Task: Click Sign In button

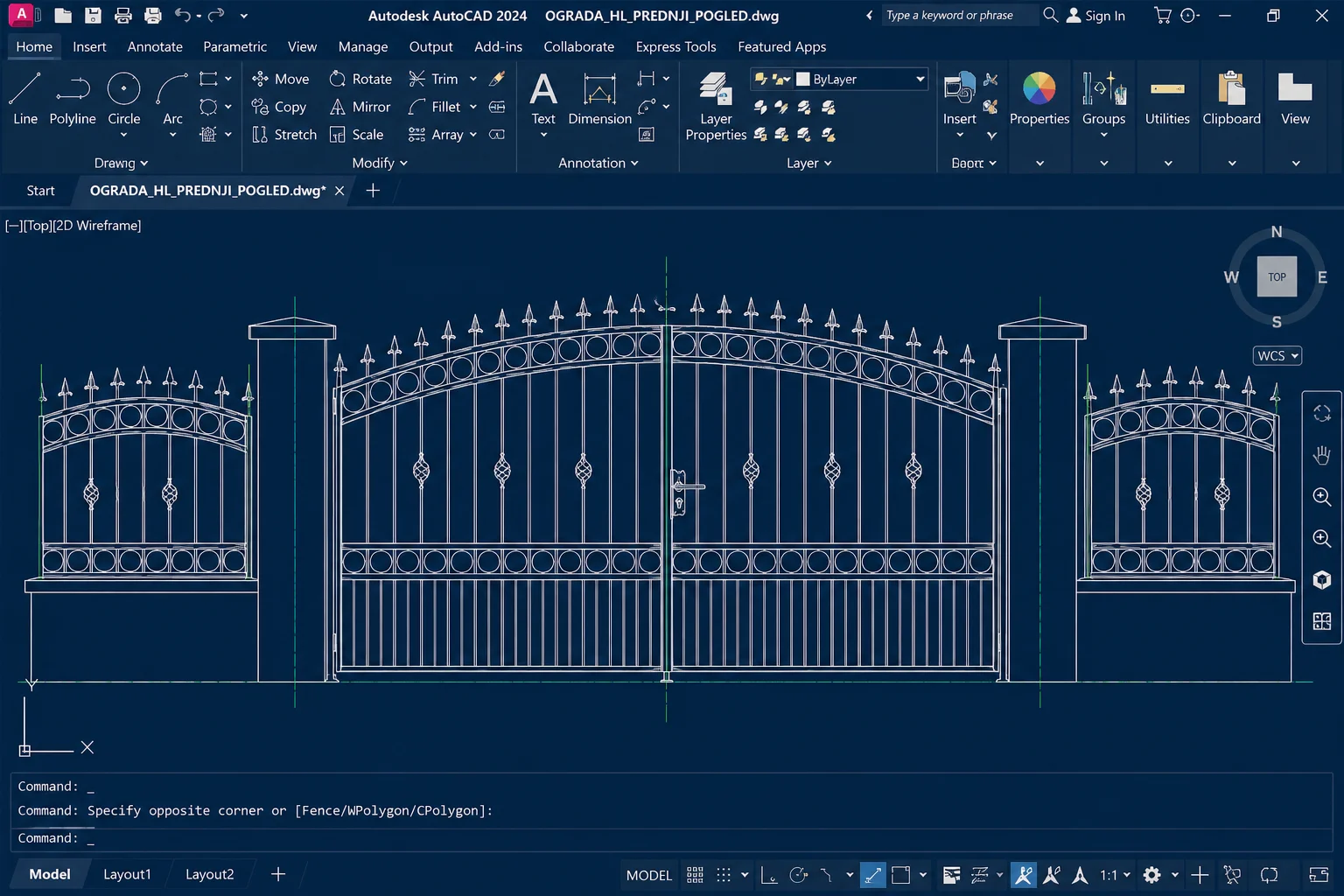Action: click(1095, 16)
